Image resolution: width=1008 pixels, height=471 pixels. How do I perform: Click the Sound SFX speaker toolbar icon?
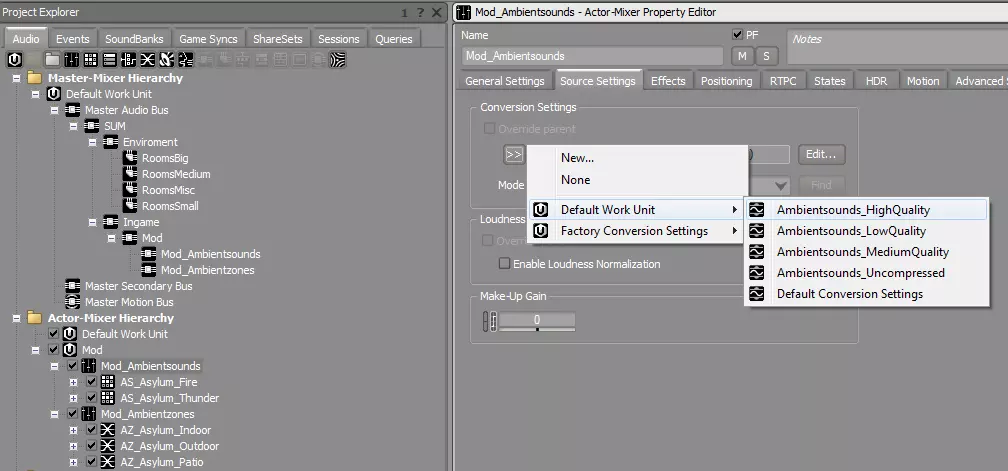pyautogui.click(x=166, y=60)
